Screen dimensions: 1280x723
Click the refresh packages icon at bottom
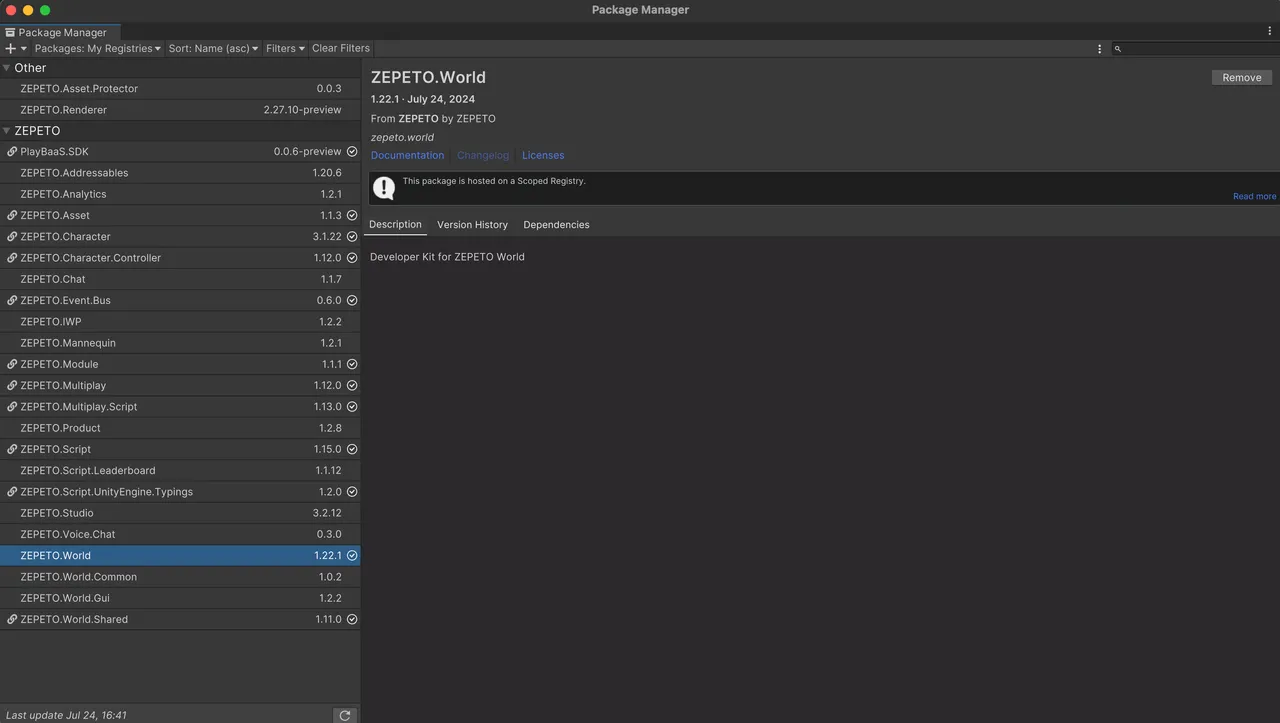[345, 715]
